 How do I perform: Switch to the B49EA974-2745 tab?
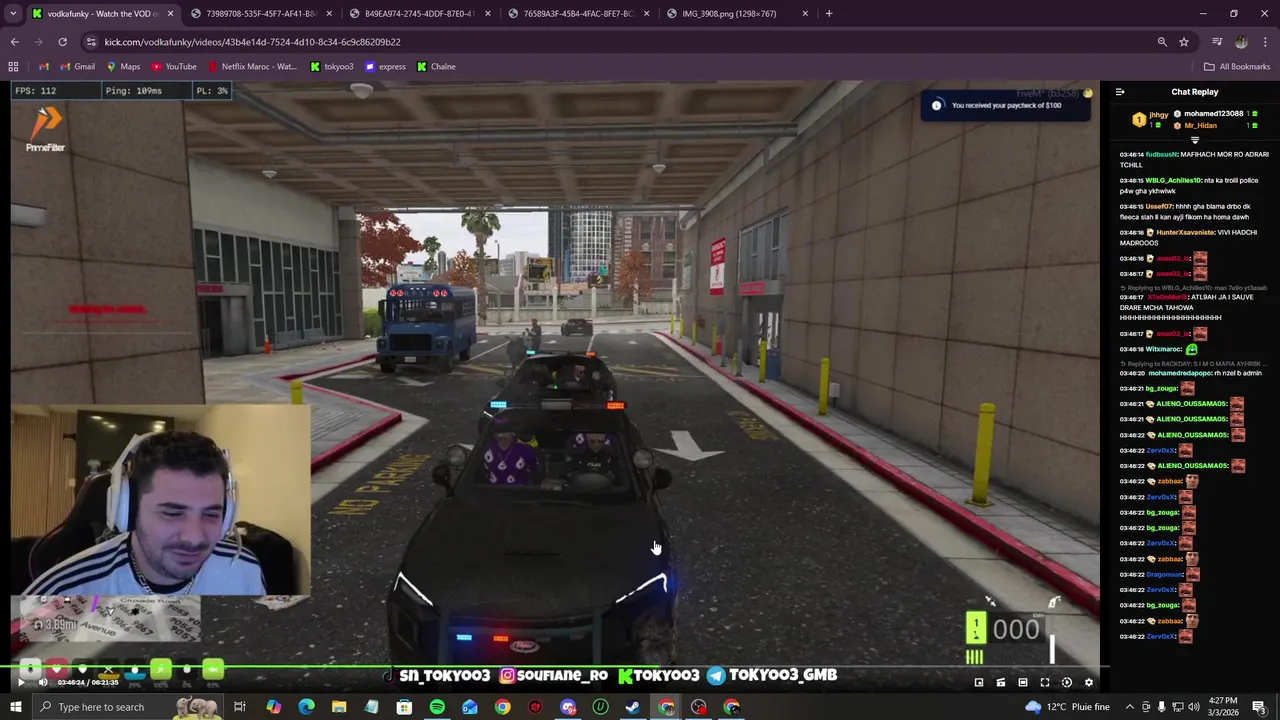tap(419, 14)
